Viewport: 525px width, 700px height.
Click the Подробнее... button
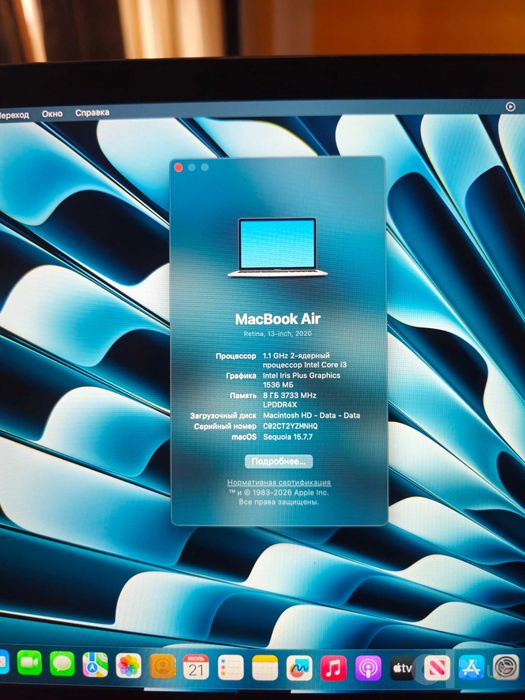coord(279,461)
